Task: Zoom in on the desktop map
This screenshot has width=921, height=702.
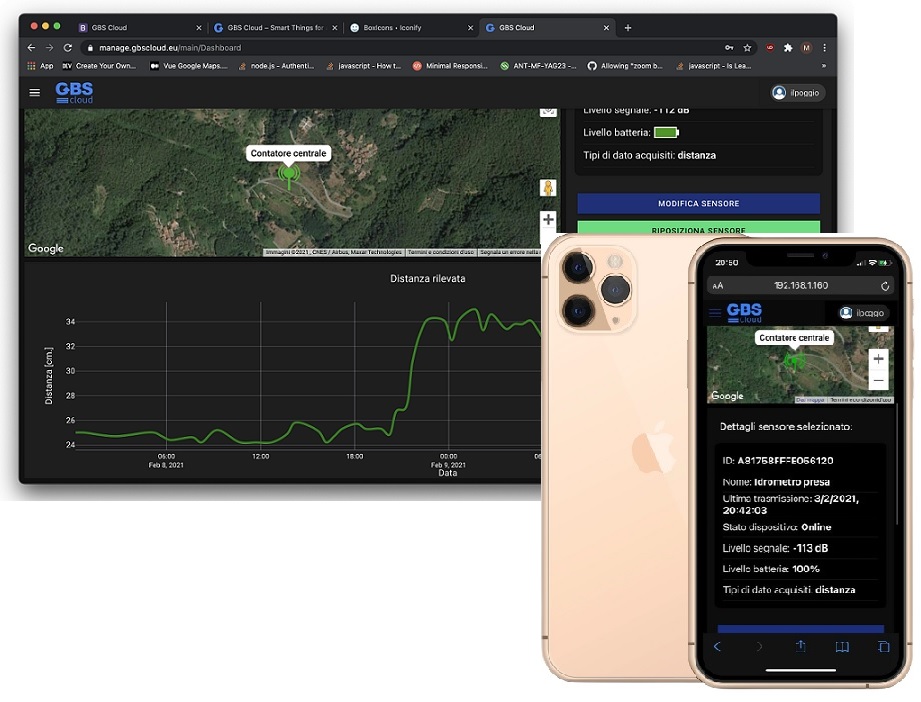Action: click(548, 220)
